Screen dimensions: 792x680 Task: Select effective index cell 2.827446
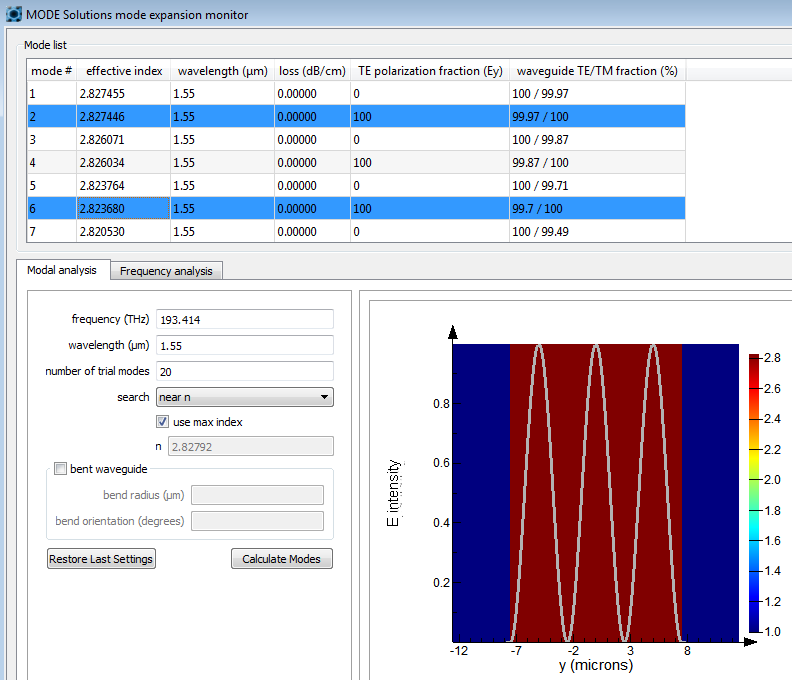point(123,116)
